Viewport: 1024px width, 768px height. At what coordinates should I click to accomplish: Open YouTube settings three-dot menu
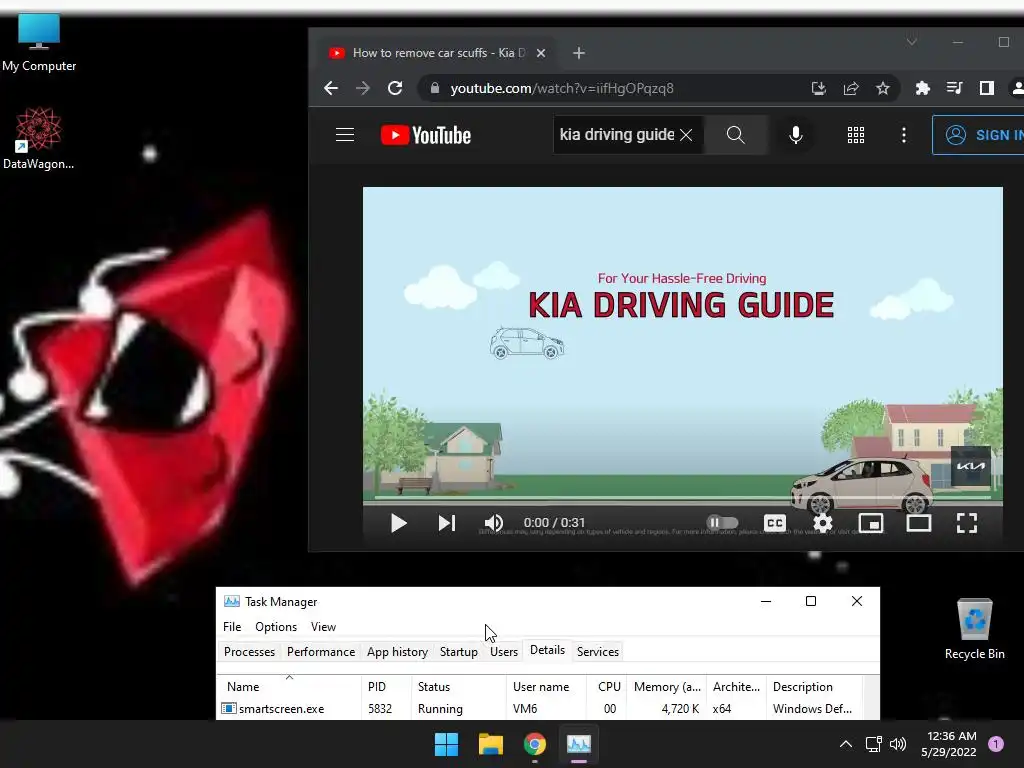click(x=904, y=135)
